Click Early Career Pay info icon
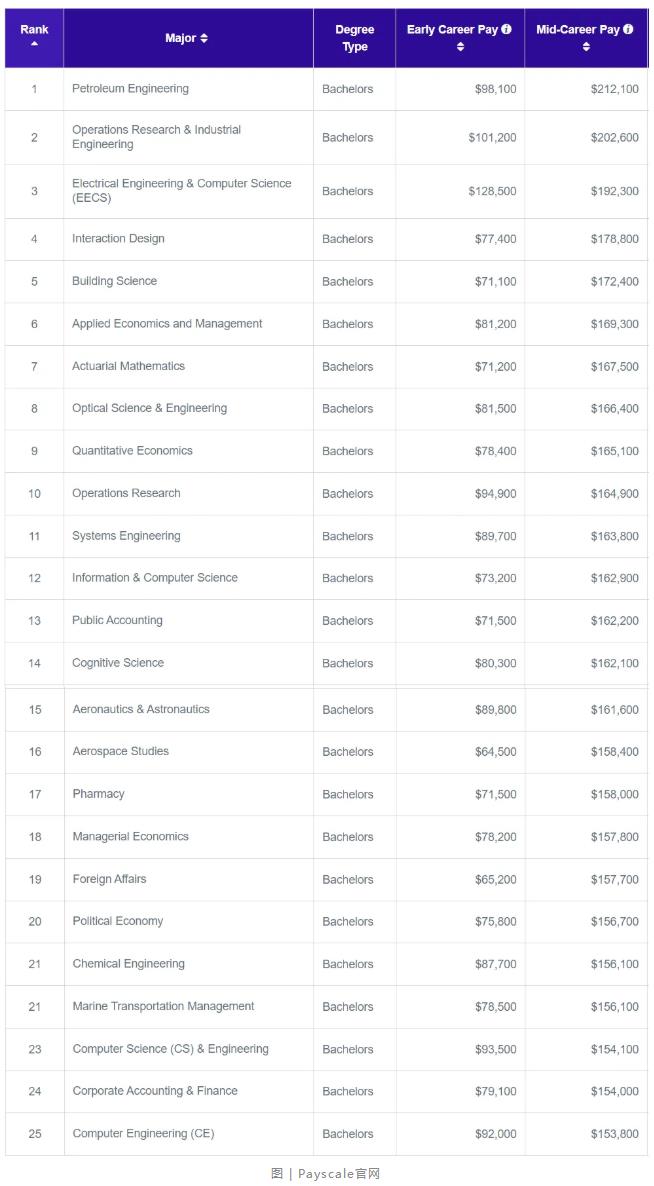This screenshot has width=654, height=1186. pyautogui.click(x=506, y=29)
